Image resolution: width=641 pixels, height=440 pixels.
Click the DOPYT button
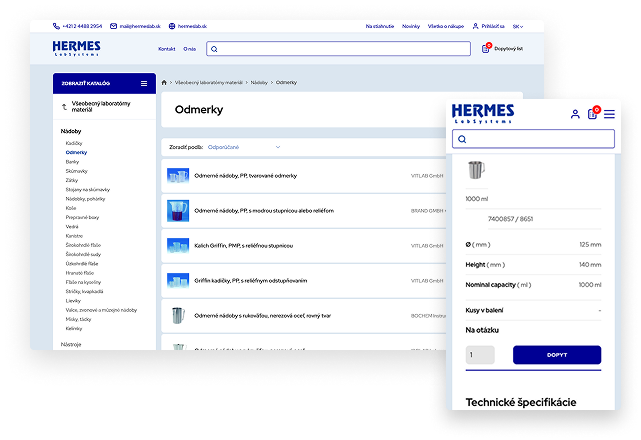557,355
